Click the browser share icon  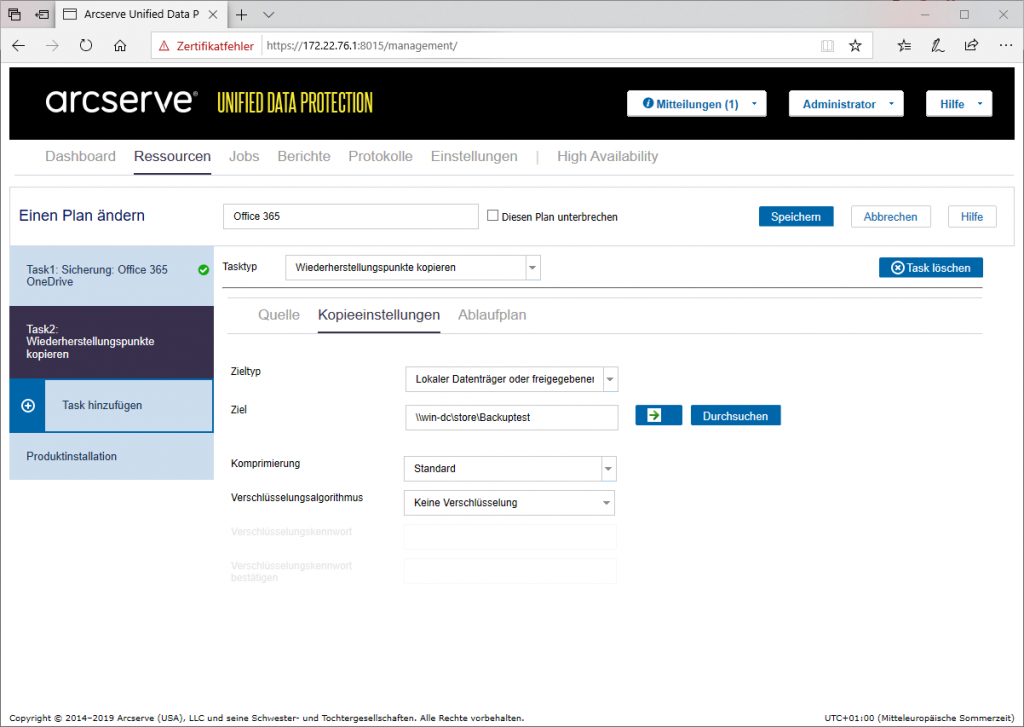point(971,45)
